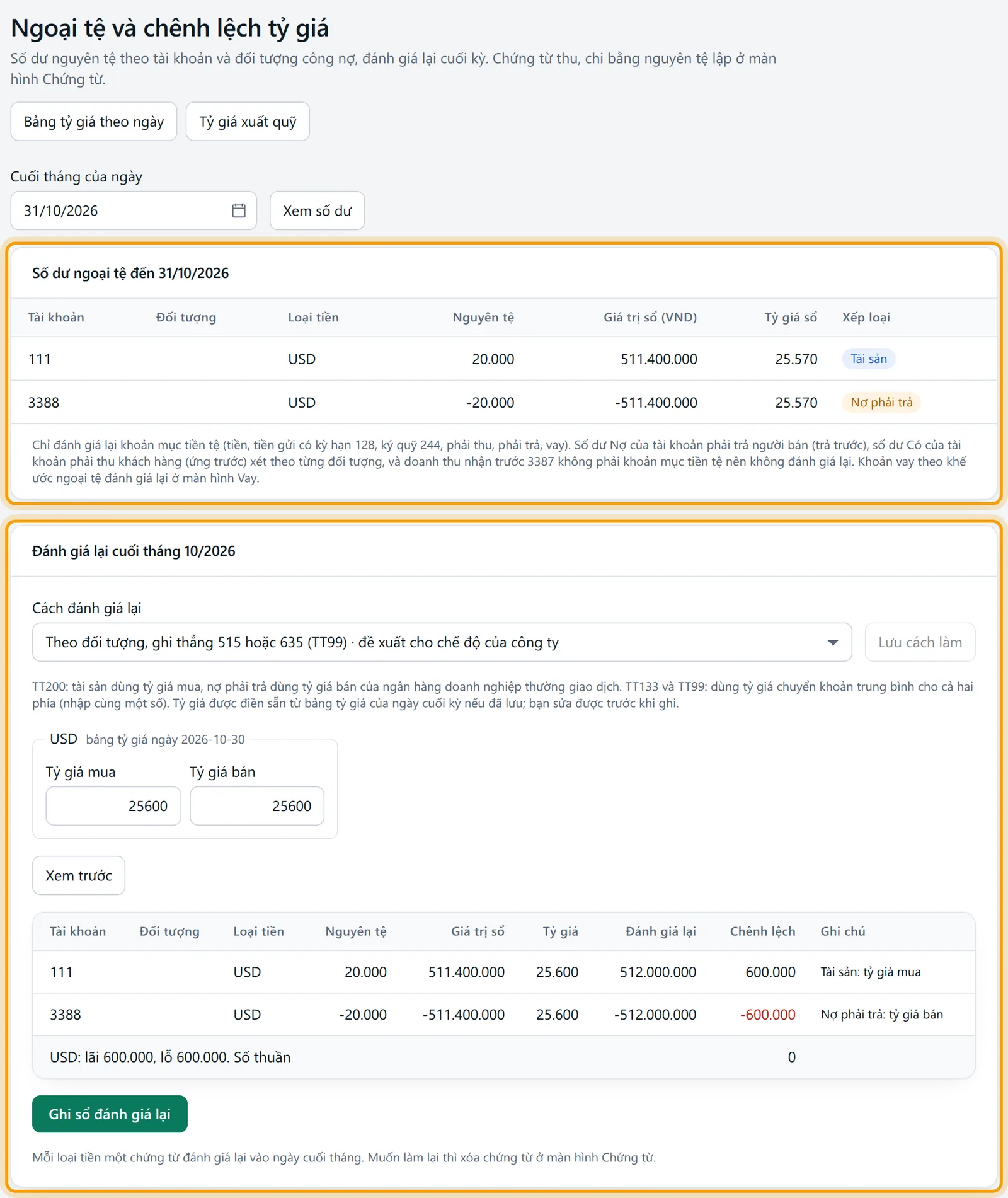Click into the 31/10/2026 date field
The height and width of the screenshot is (1198, 1008).
[134, 210]
